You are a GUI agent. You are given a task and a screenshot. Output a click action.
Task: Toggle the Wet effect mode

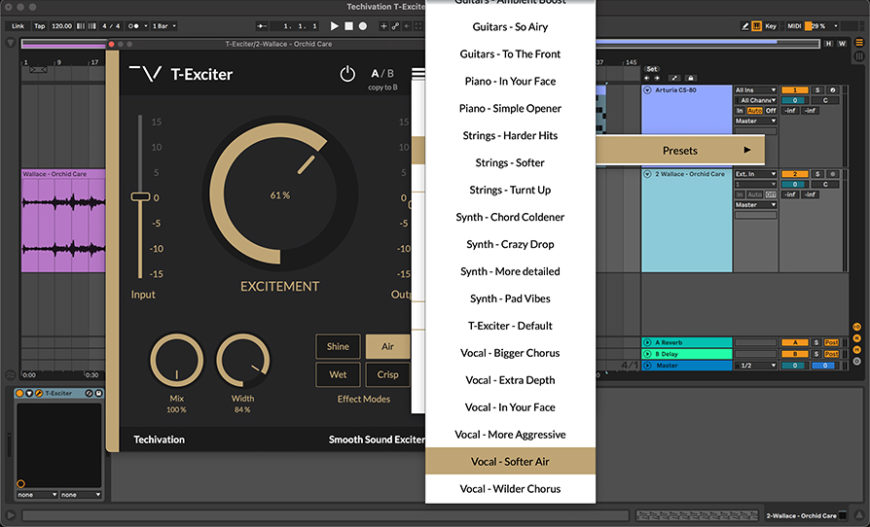click(x=338, y=374)
